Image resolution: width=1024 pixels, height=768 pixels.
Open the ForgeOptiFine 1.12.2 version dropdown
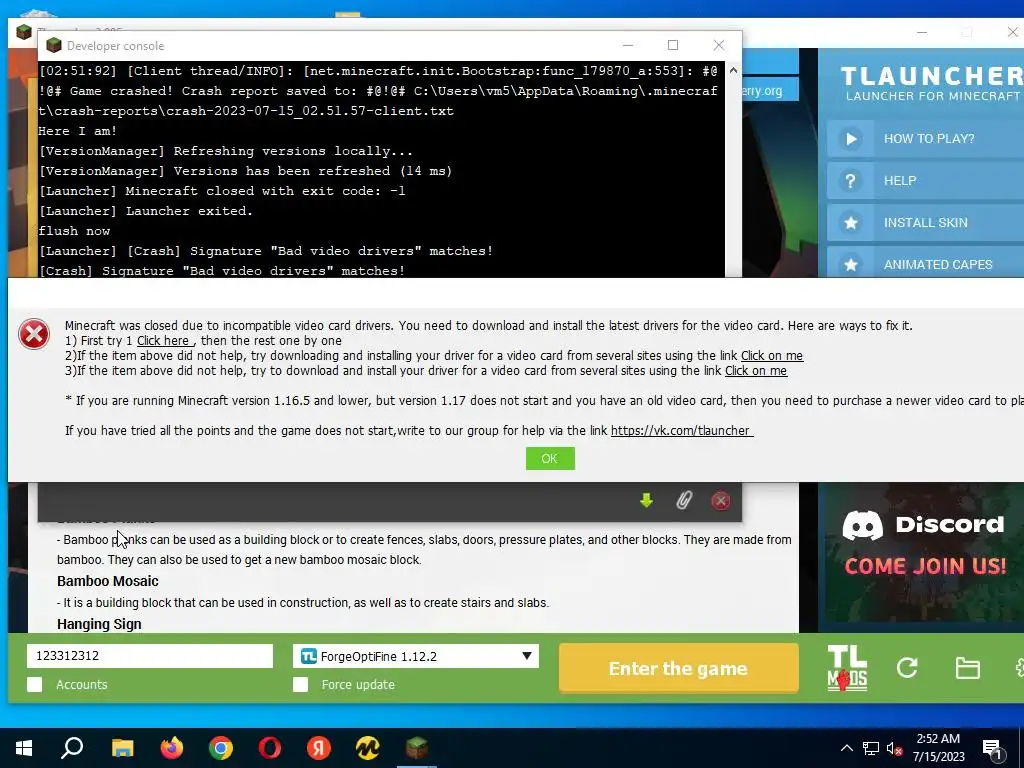coord(416,656)
